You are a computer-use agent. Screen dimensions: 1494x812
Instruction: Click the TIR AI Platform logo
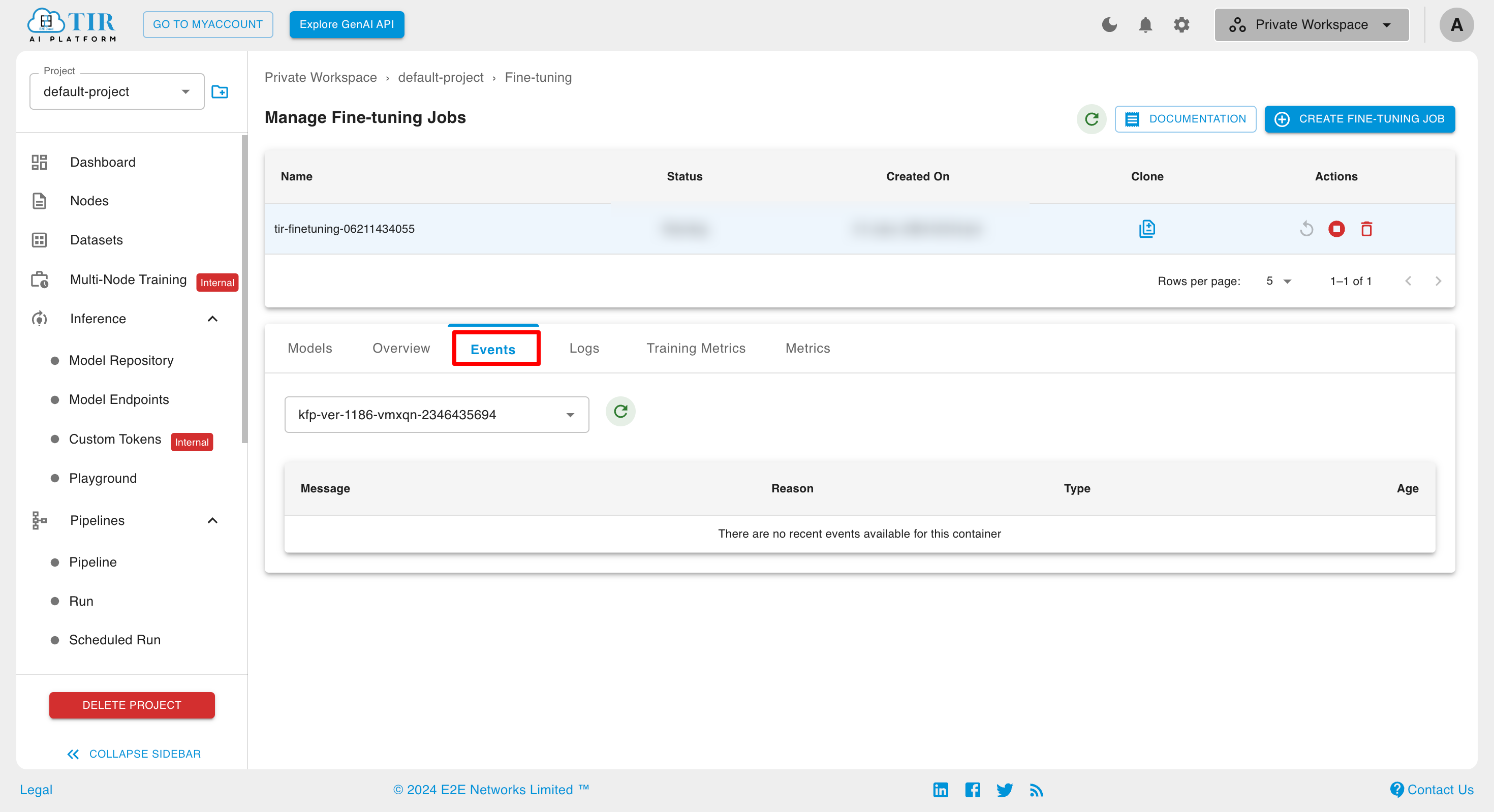pyautogui.click(x=72, y=25)
